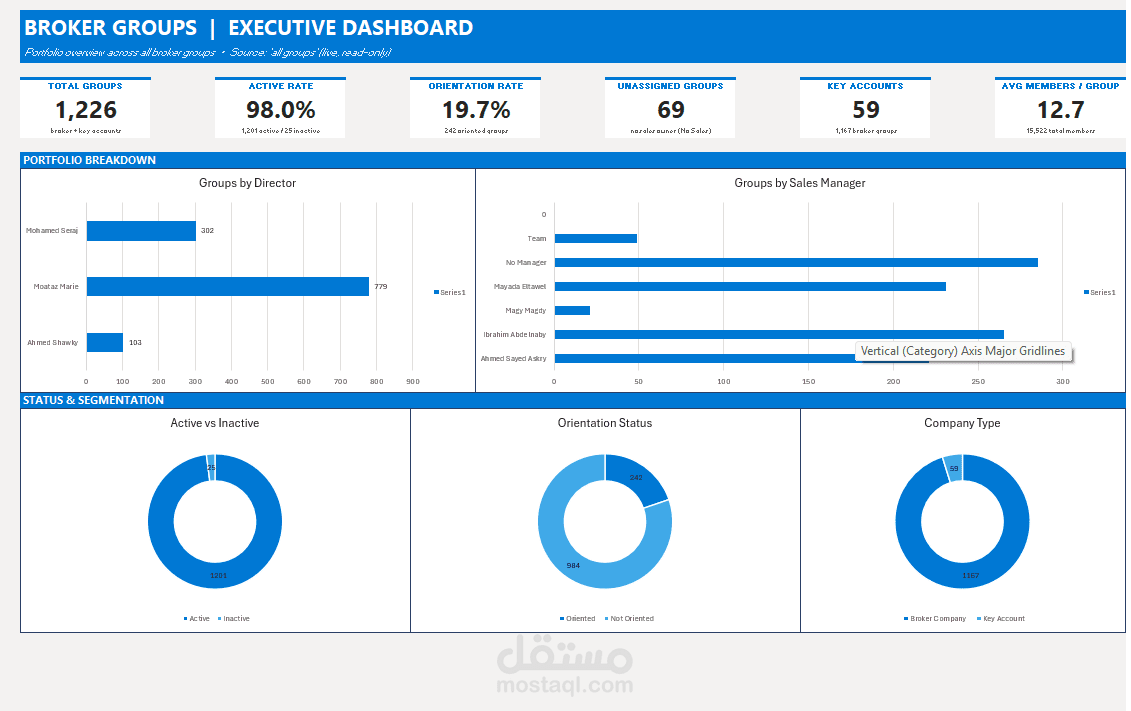The image size is (1131, 711).
Task: Select the "242 oriented groups" caption
Action: (476, 131)
